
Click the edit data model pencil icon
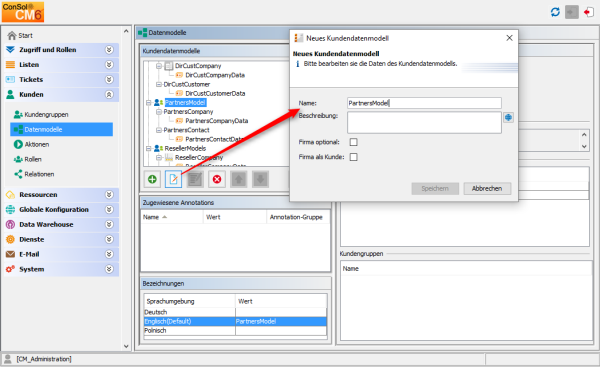pyautogui.click(x=173, y=179)
